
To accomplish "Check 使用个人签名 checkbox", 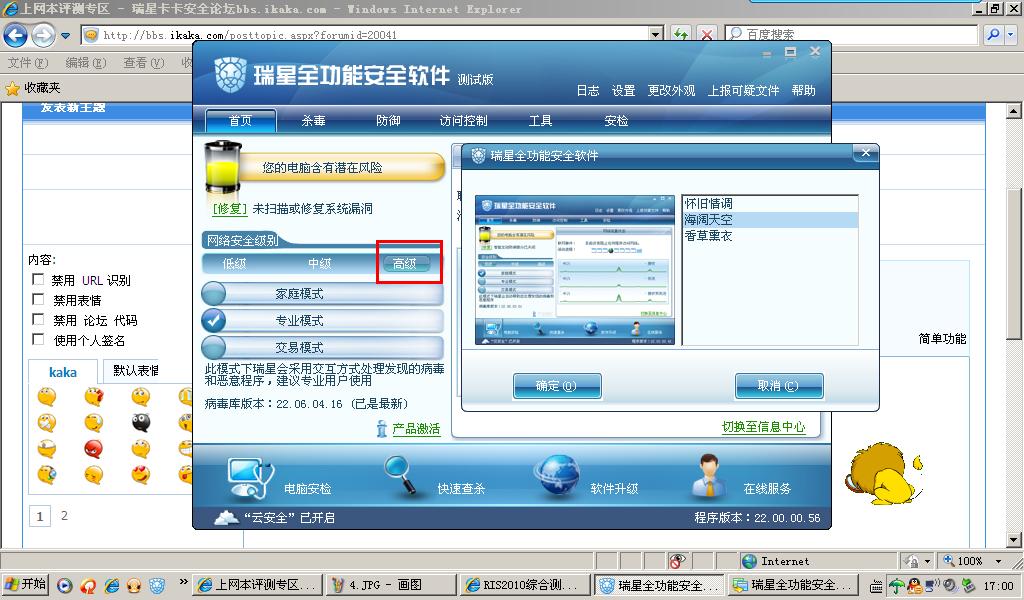I will [39, 339].
